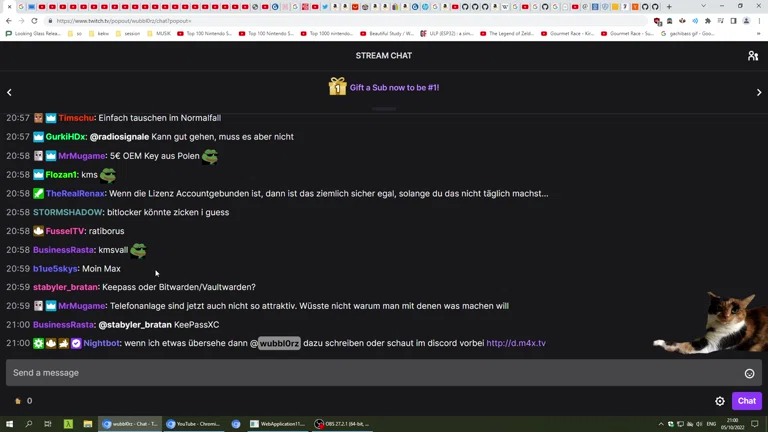Viewport: 768px width, 432px height.
Task: Click the twitch.tv popout URL address bar
Action: 348,21
